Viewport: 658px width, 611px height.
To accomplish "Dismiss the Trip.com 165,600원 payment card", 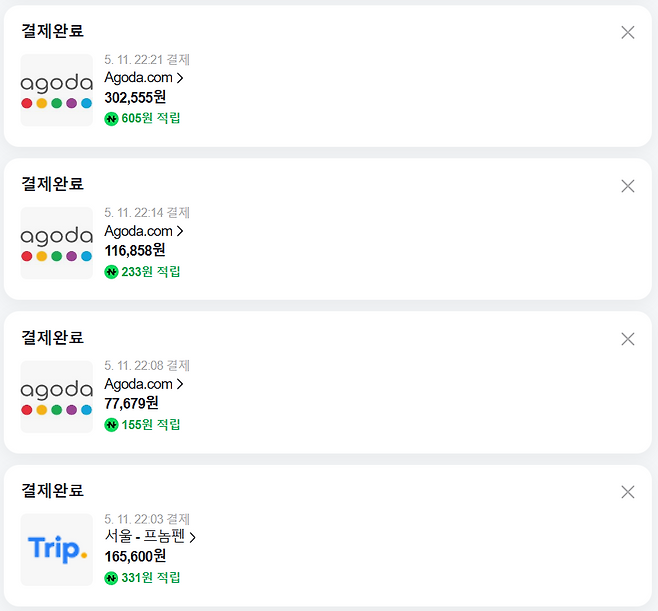I will [x=628, y=492].
